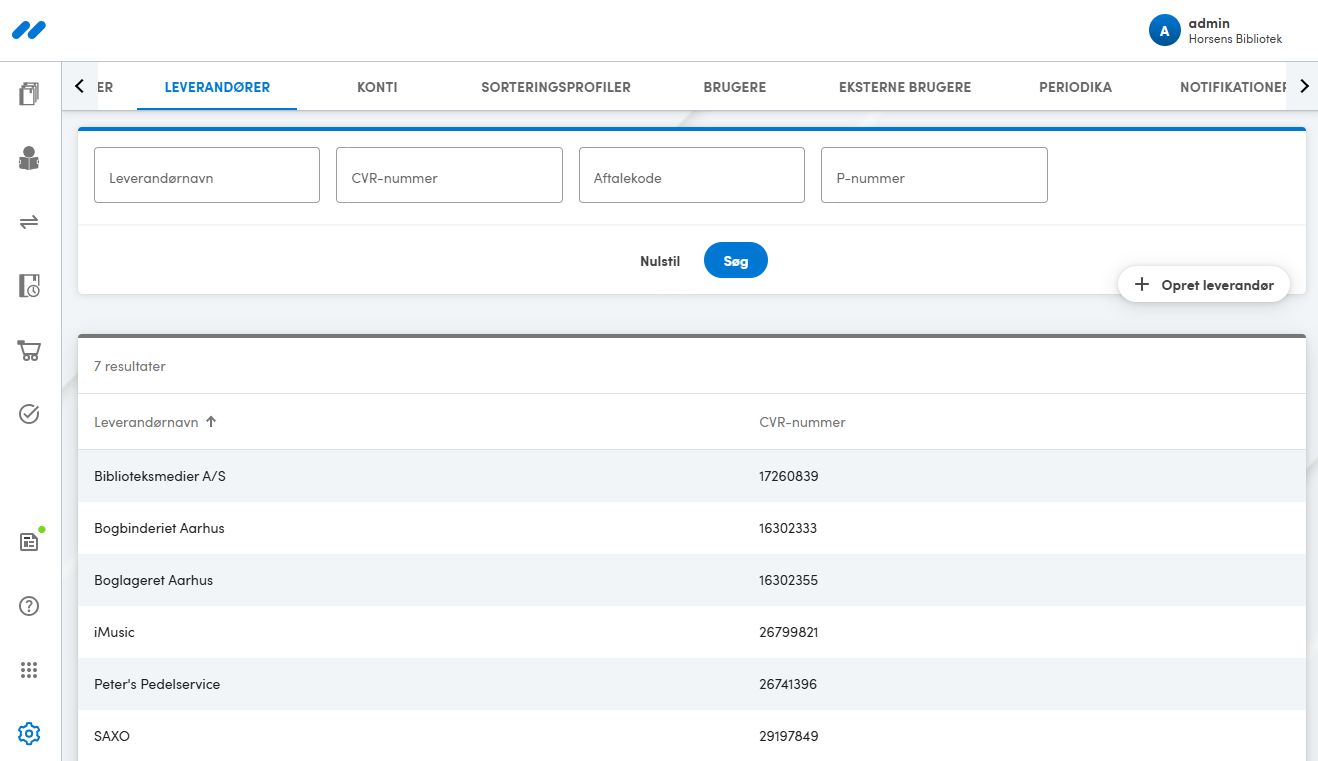Image resolution: width=1318 pixels, height=761 pixels.
Task: Open the help question mark icon
Action: 29,606
